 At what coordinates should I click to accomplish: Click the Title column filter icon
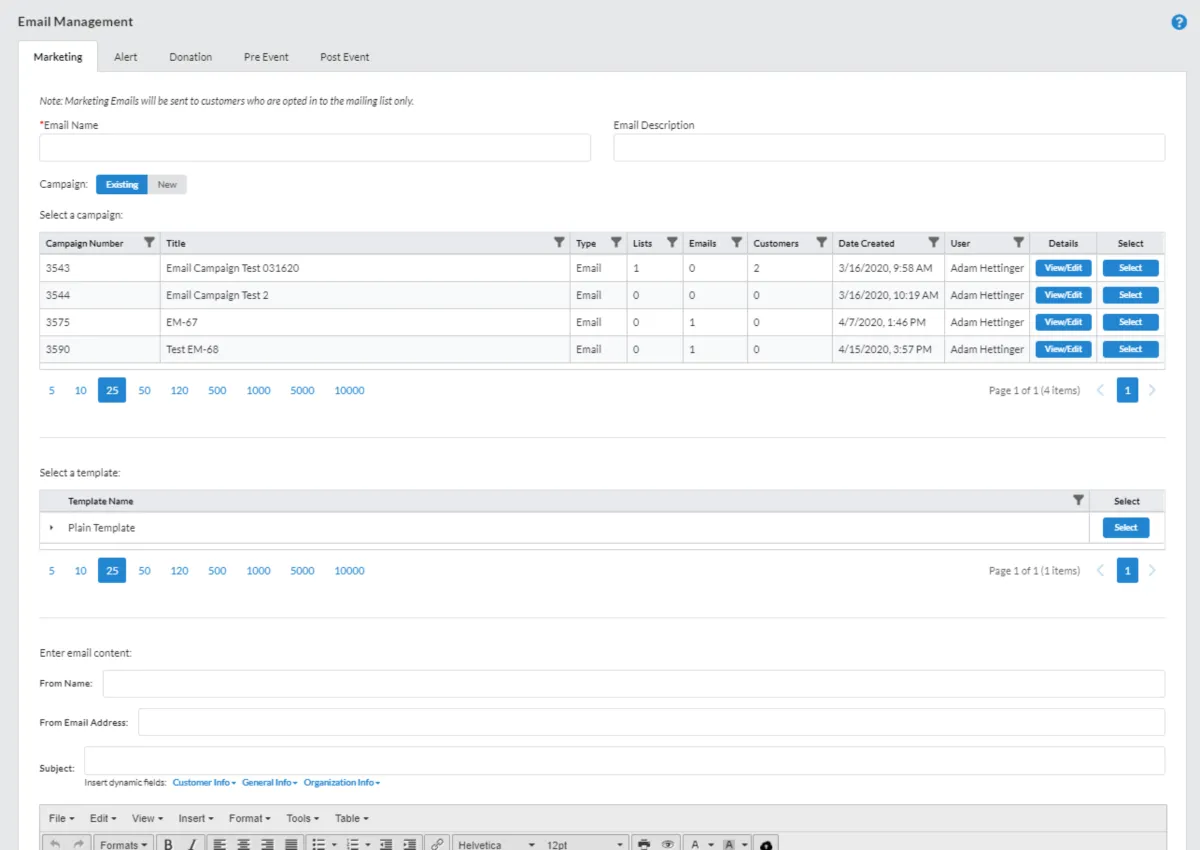point(559,242)
